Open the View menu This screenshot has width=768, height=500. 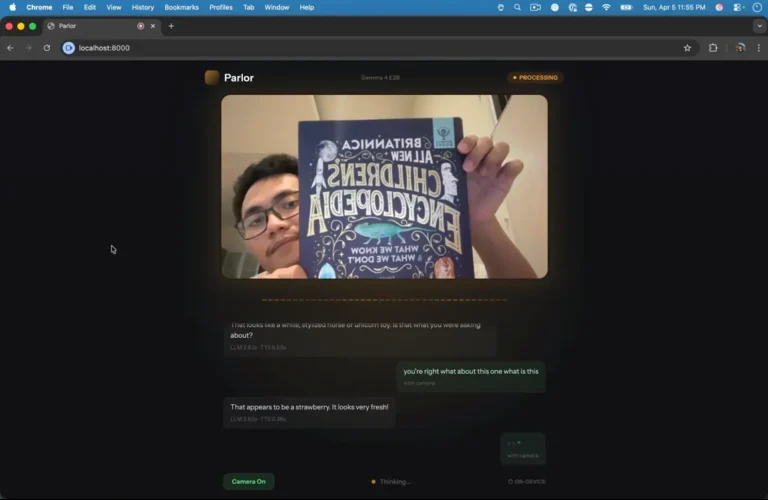click(x=114, y=7)
